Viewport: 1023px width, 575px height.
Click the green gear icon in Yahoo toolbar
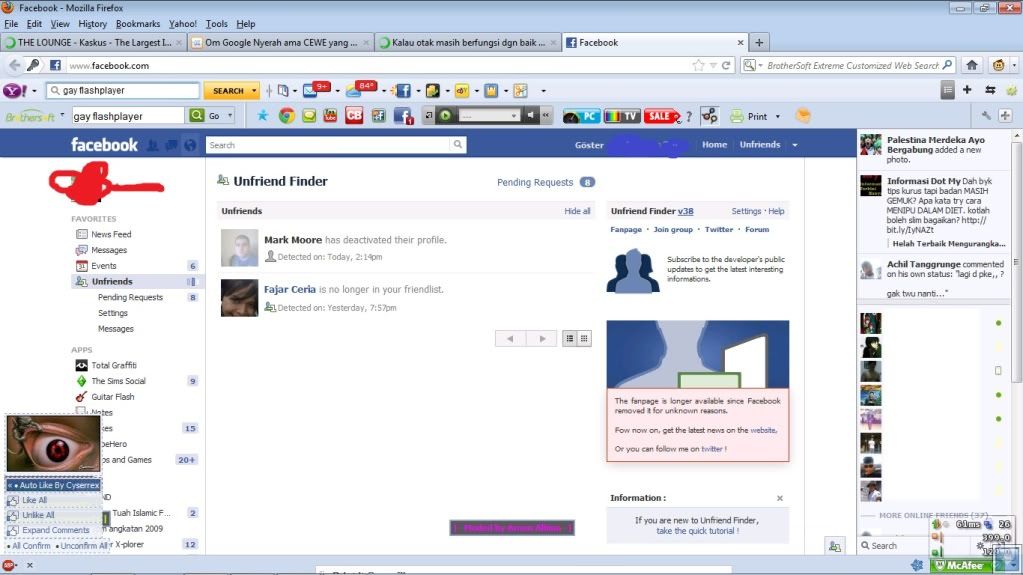pos(1011,90)
